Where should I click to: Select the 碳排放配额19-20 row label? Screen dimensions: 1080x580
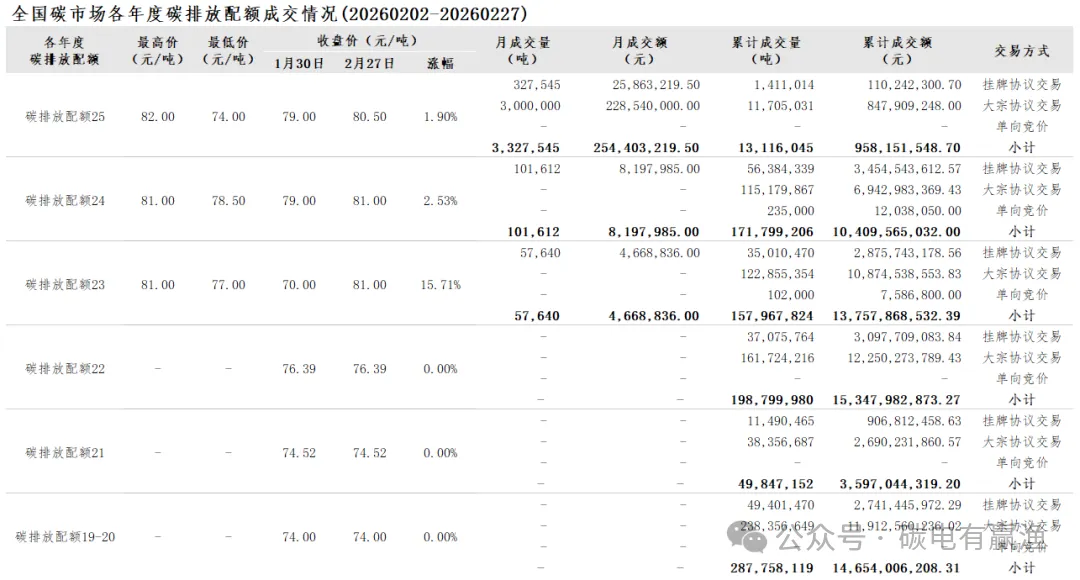65,537
